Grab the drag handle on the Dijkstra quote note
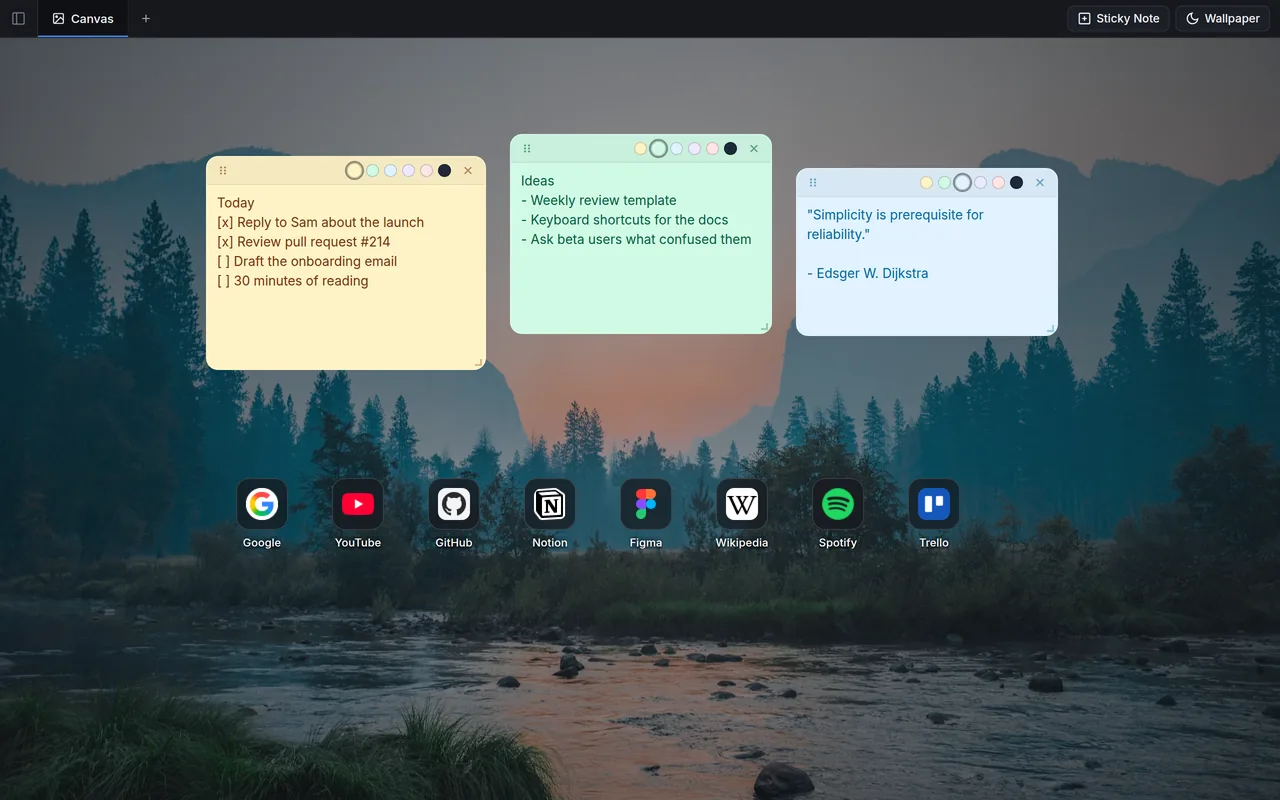Image resolution: width=1280 pixels, height=800 pixels. (813, 183)
